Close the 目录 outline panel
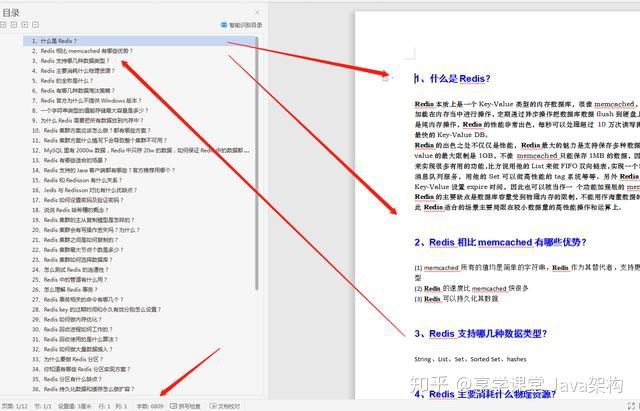 coord(257,13)
